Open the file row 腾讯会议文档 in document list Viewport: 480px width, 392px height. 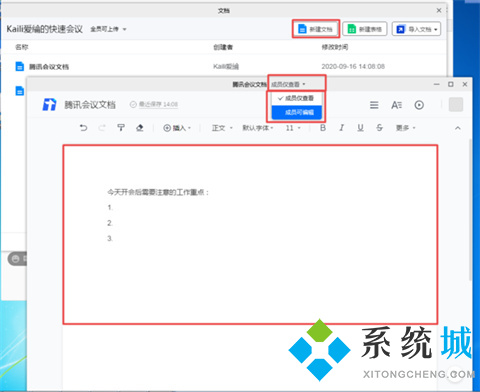pos(224,67)
